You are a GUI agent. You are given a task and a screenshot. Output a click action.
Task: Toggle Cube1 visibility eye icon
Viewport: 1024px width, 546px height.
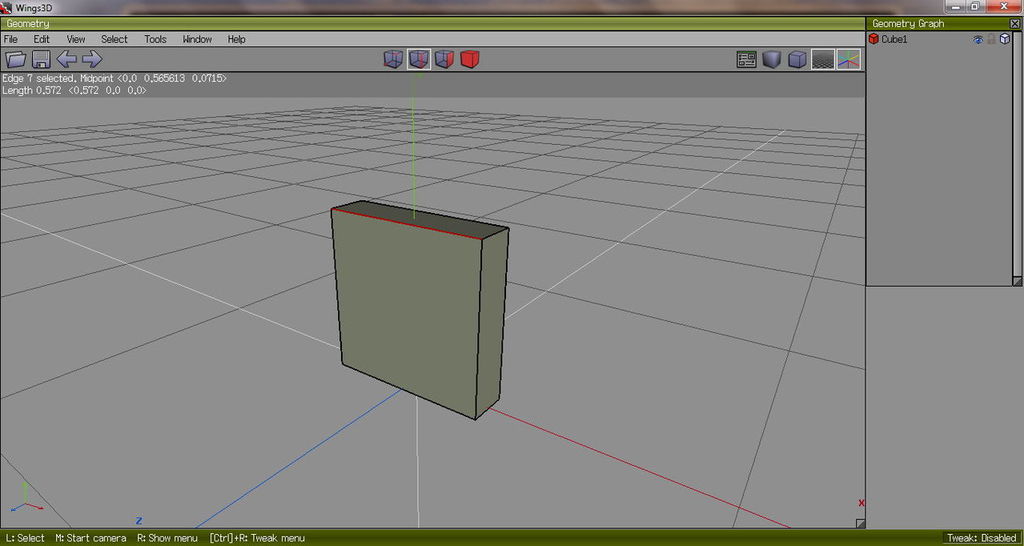[x=978, y=39]
